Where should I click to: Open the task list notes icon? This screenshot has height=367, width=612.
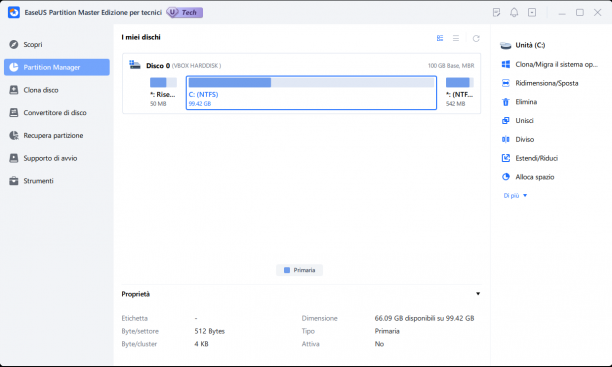(496, 12)
